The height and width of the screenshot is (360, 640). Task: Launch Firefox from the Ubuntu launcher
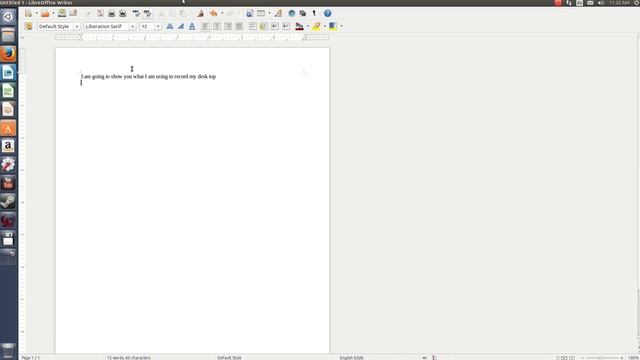[x=8, y=53]
